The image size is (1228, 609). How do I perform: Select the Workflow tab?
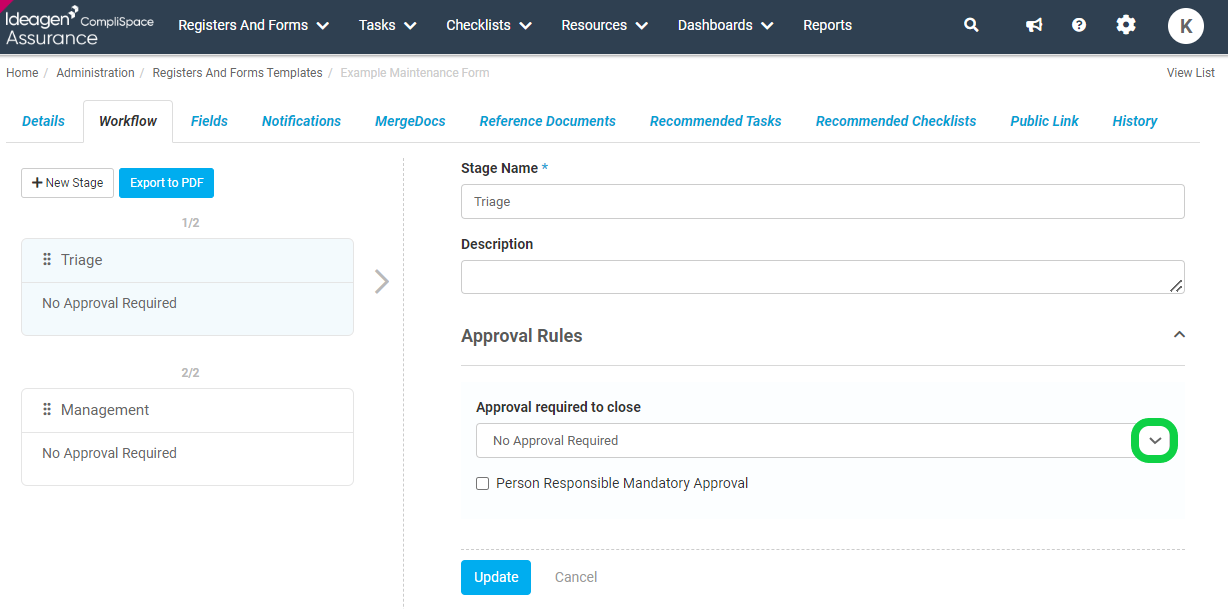[x=128, y=121]
